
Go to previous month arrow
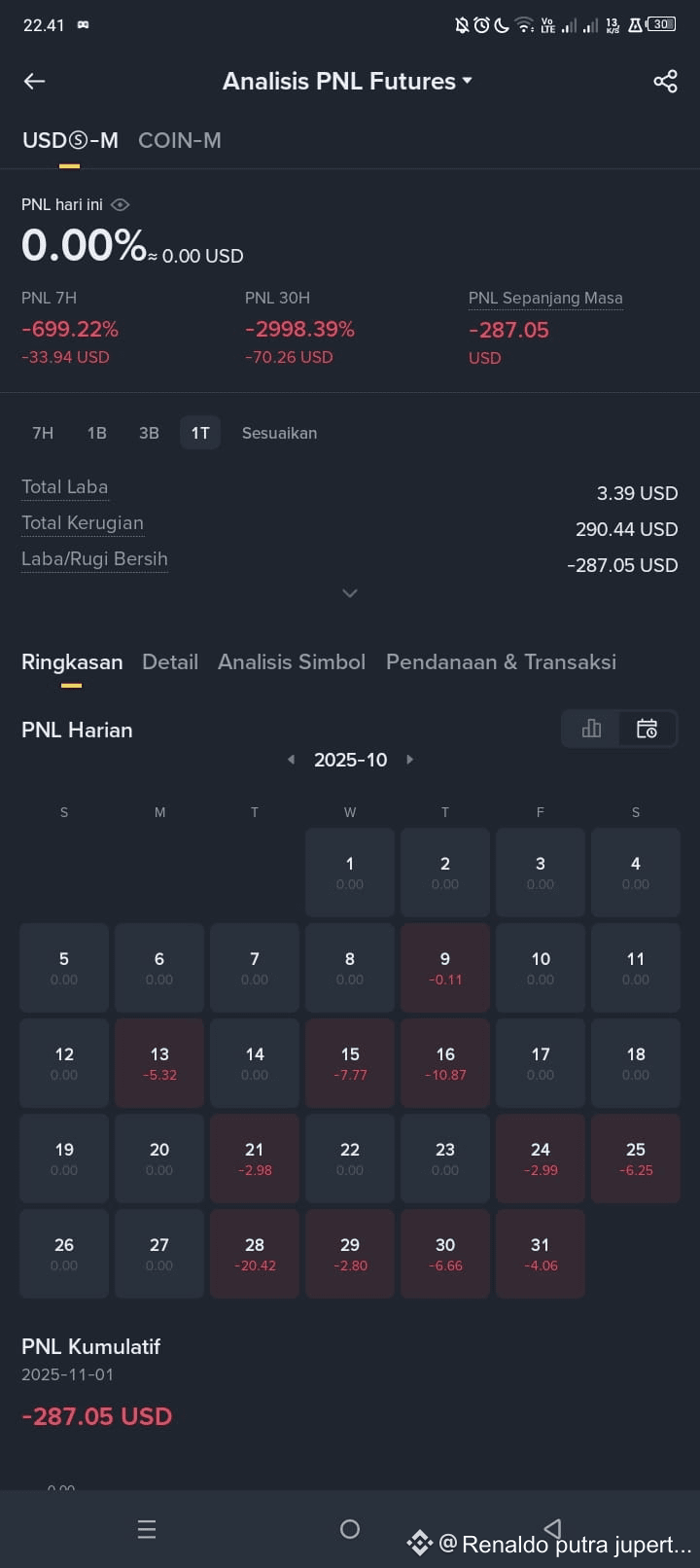tap(291, 760)
